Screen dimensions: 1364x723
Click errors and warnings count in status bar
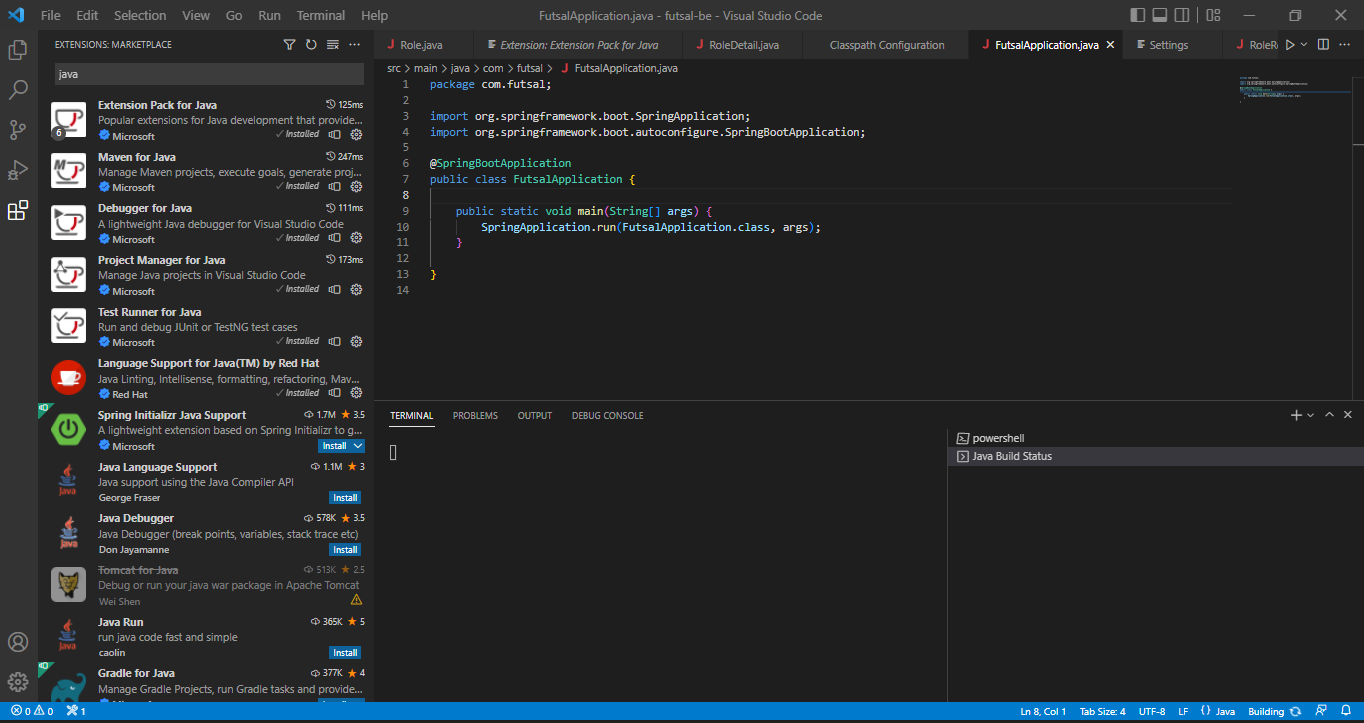[x=32, y=711]
